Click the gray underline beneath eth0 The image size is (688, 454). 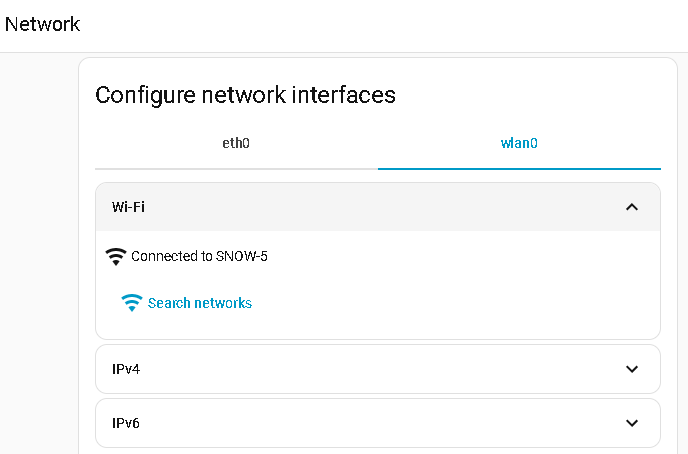click(x=236, y=169)
